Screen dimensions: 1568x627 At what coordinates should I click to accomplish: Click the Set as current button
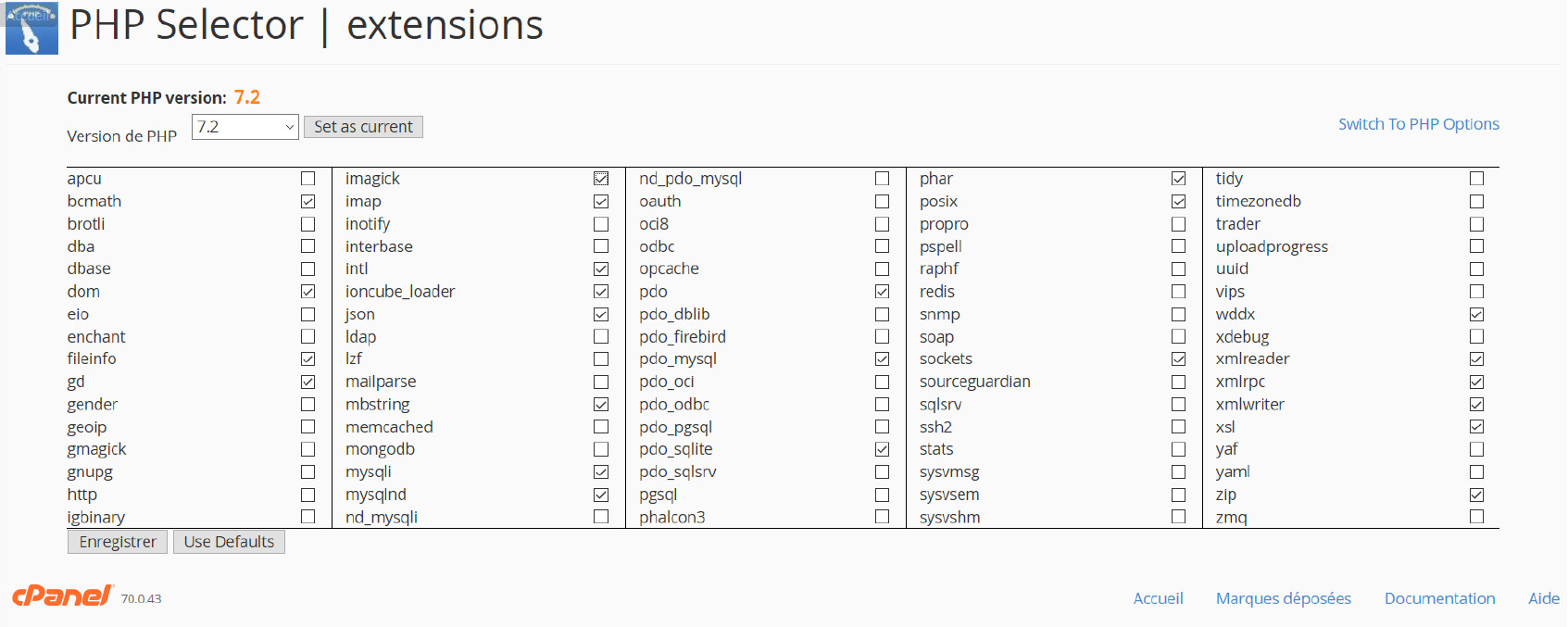point(363,127)
